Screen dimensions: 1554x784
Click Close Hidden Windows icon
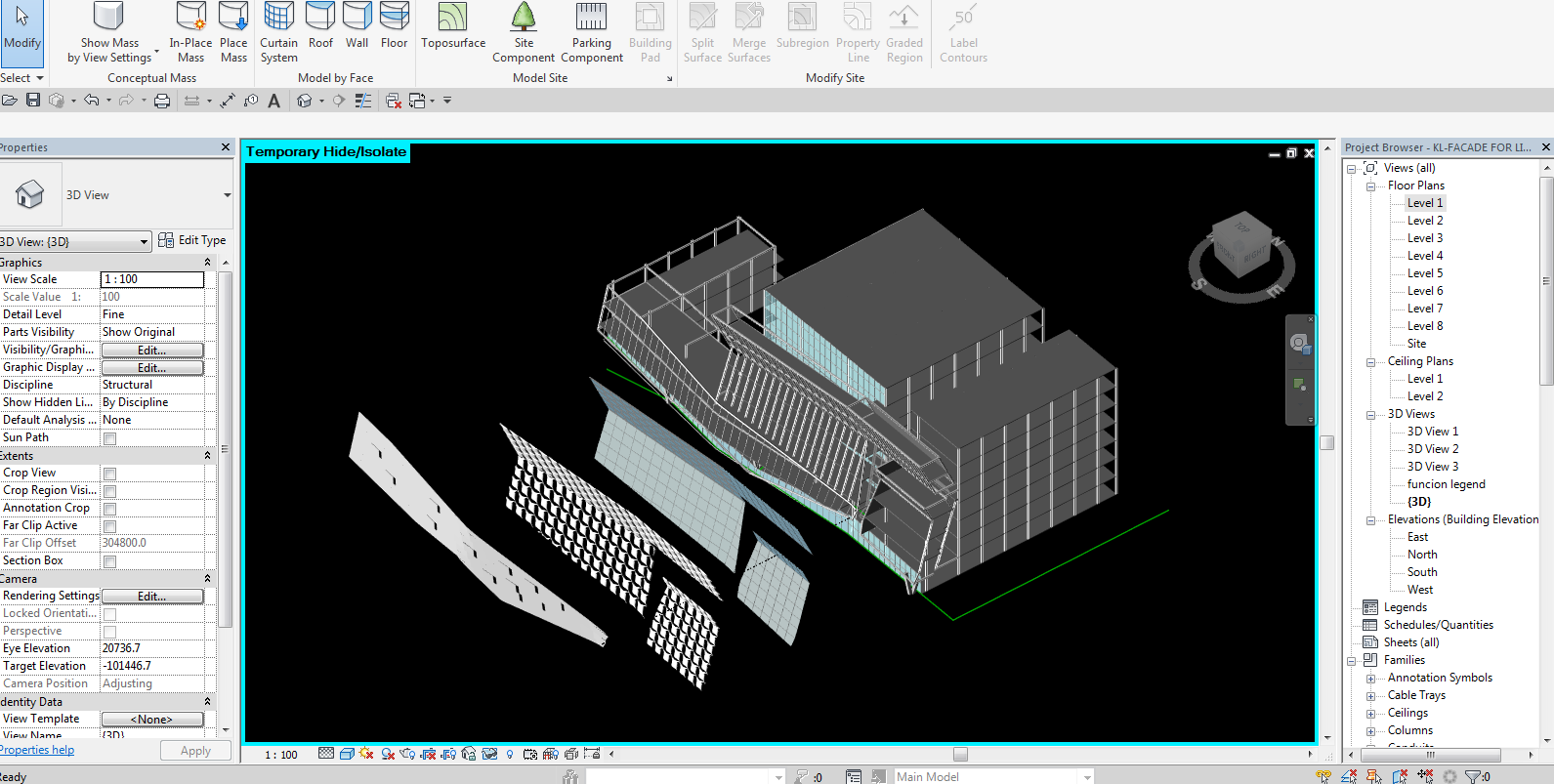(x=394, y=101)
